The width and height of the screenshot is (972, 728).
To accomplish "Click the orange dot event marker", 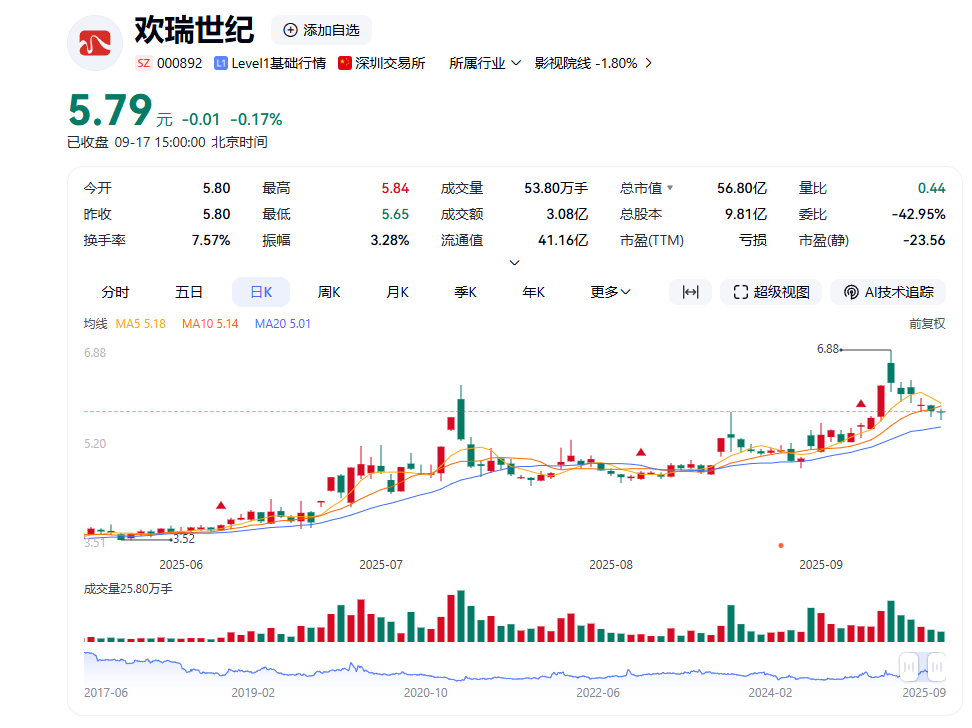I will point(781,546).
